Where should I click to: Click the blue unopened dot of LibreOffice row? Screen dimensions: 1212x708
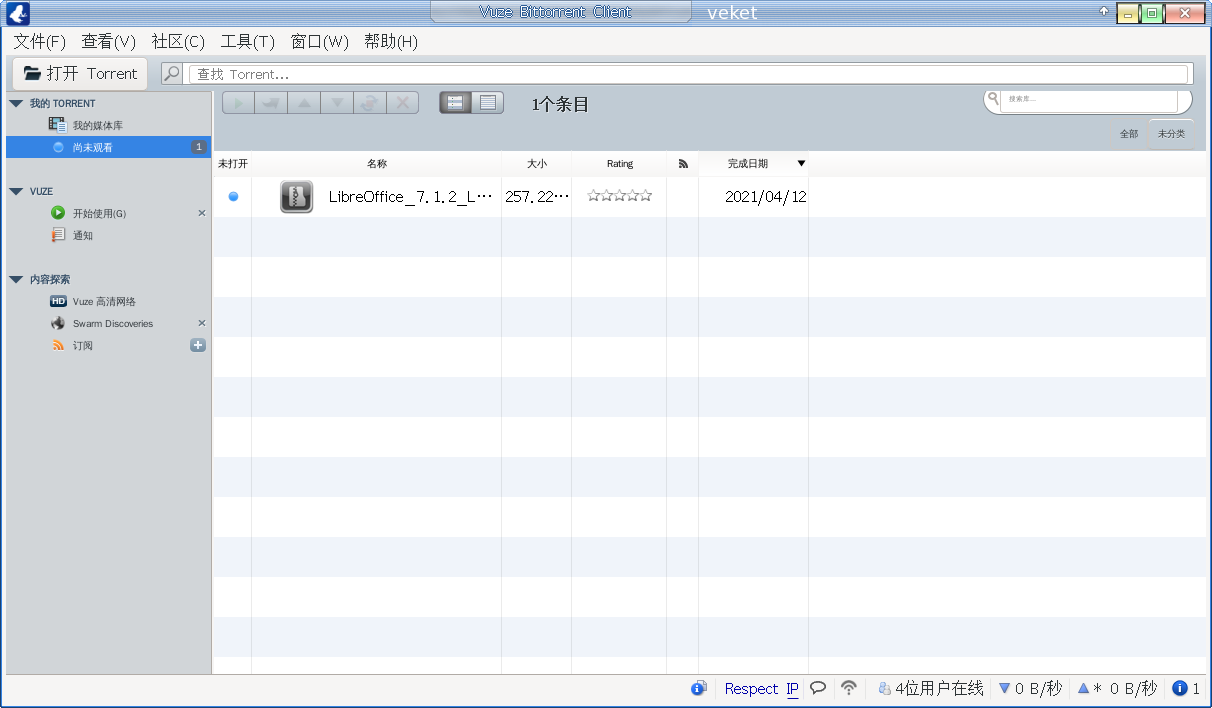(233, 197)
